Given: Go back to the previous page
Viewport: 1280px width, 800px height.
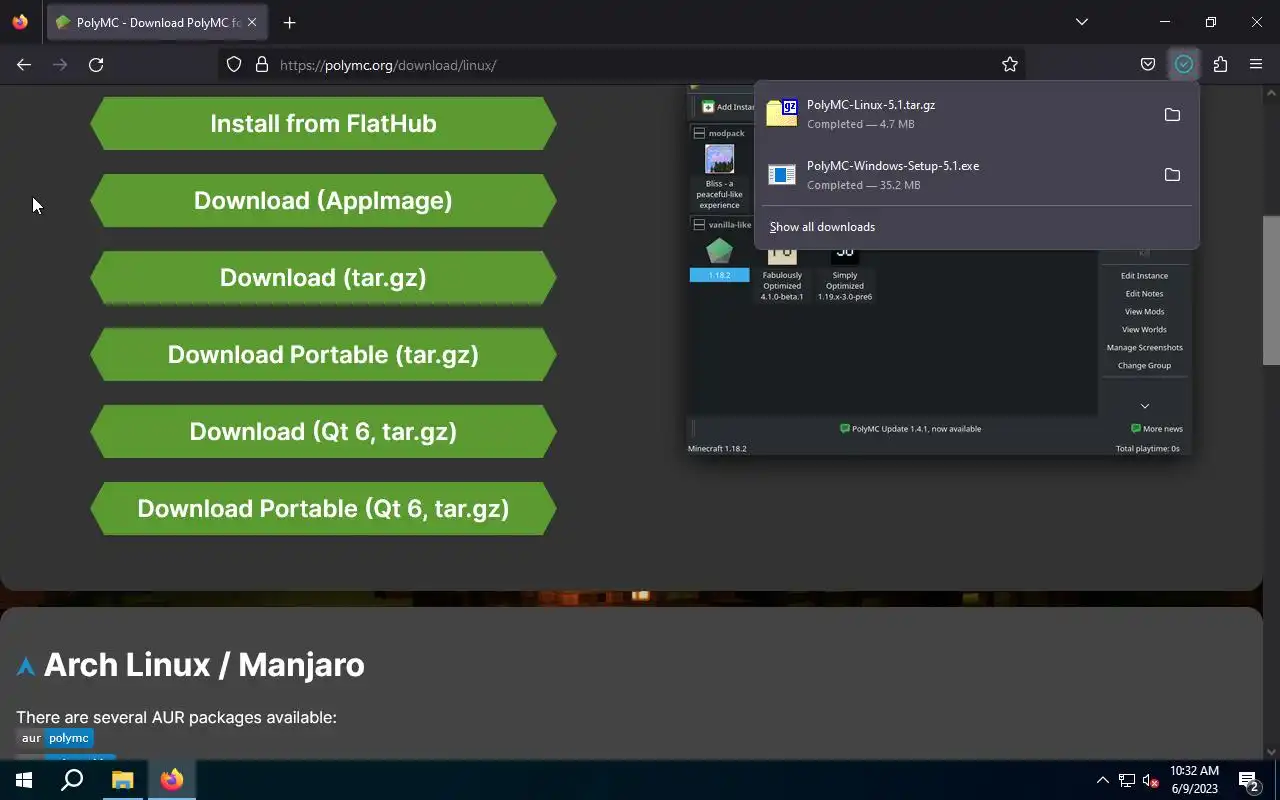Looking at the screenshot, I should tap(24, 64).
